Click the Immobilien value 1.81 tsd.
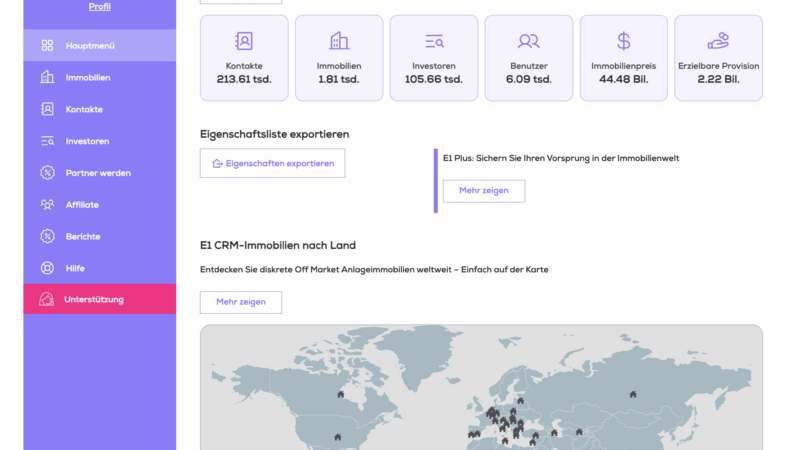800x450 pixels. 339,80
